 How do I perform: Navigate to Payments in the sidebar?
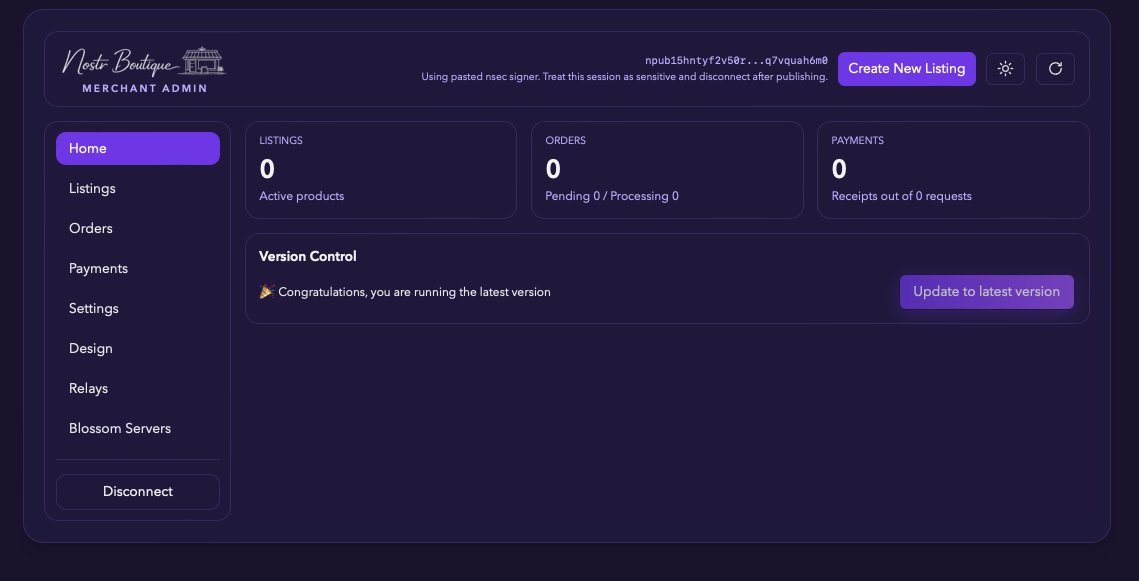(98, 268)
